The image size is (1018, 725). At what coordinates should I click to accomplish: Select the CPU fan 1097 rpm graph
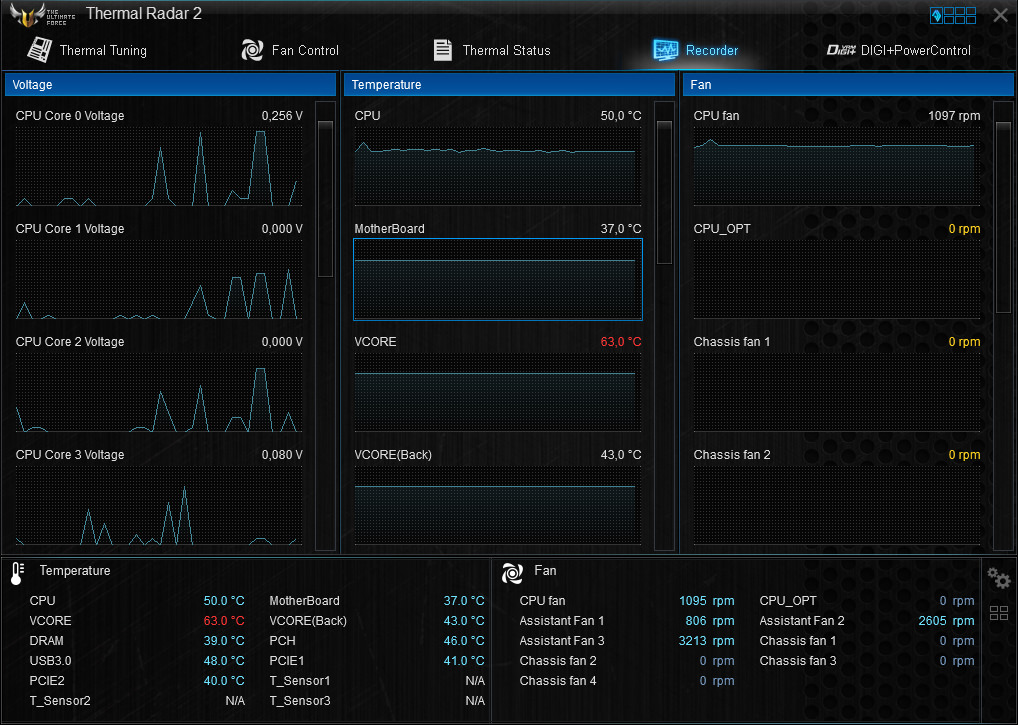(837, 166)
